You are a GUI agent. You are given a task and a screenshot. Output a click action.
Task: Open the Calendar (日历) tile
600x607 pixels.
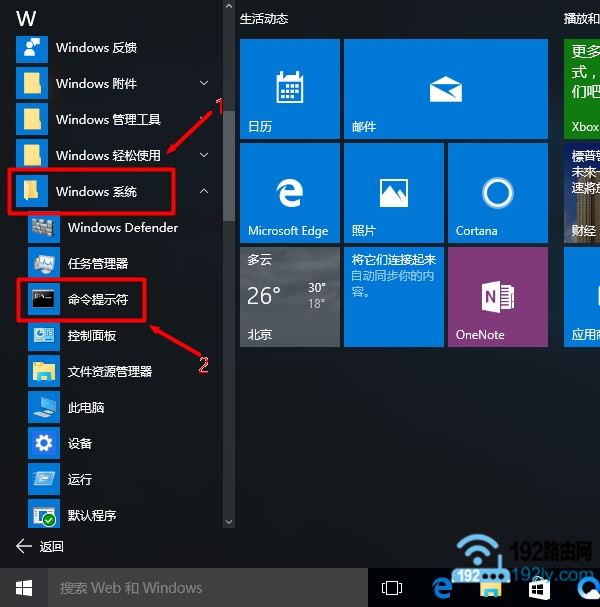point(290,88)
